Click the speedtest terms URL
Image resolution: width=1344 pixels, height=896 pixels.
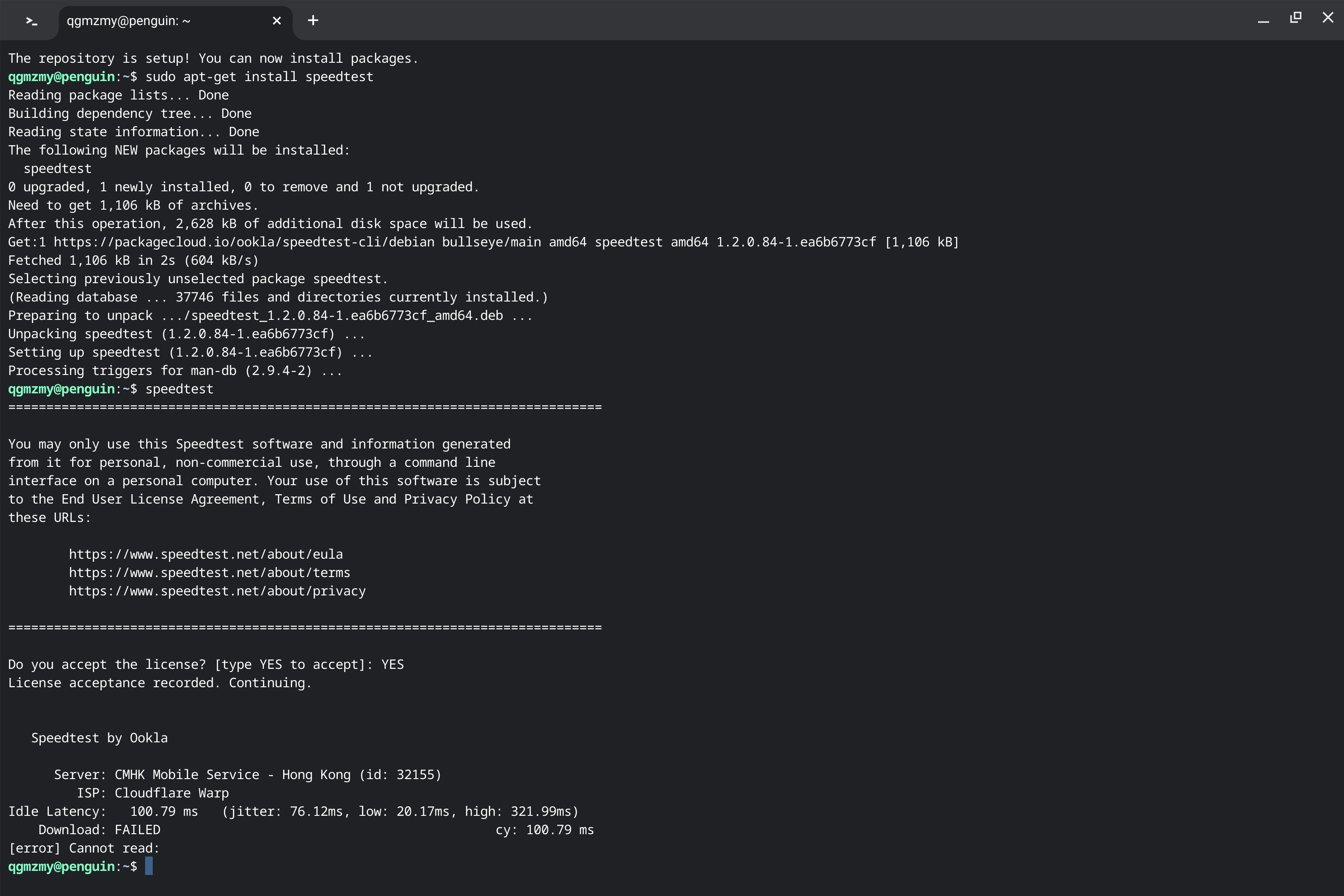click(x=210, y=573)
